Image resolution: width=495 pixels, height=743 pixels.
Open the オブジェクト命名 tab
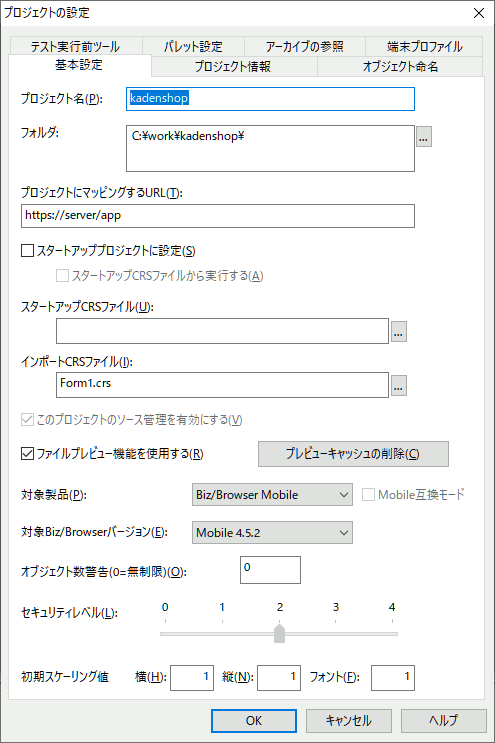pyautogui.click(x=400, y=66)
